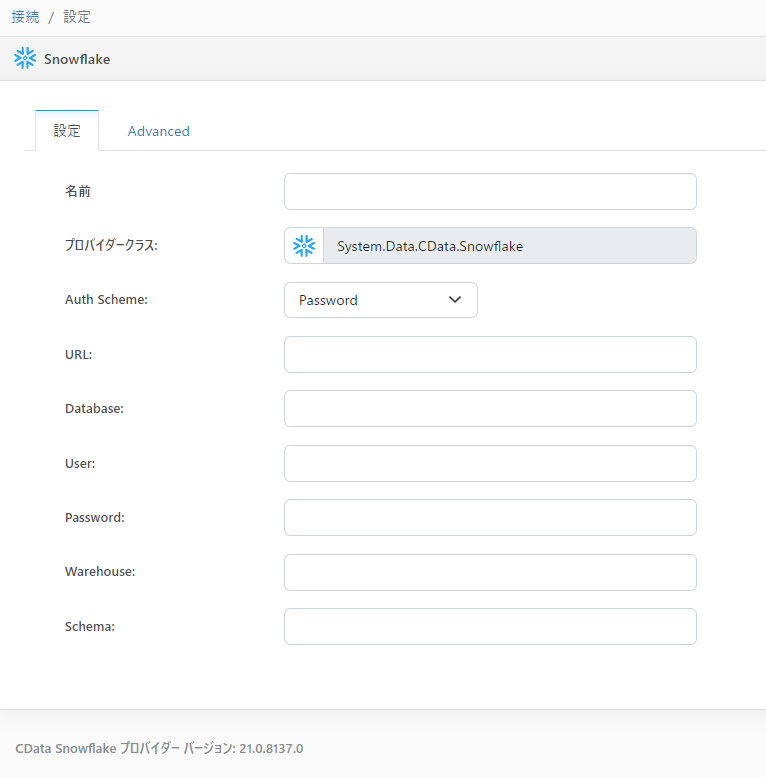Click the Warehouse: label
This screenshot has width=766, height=777.
click(x=100, y=571)
